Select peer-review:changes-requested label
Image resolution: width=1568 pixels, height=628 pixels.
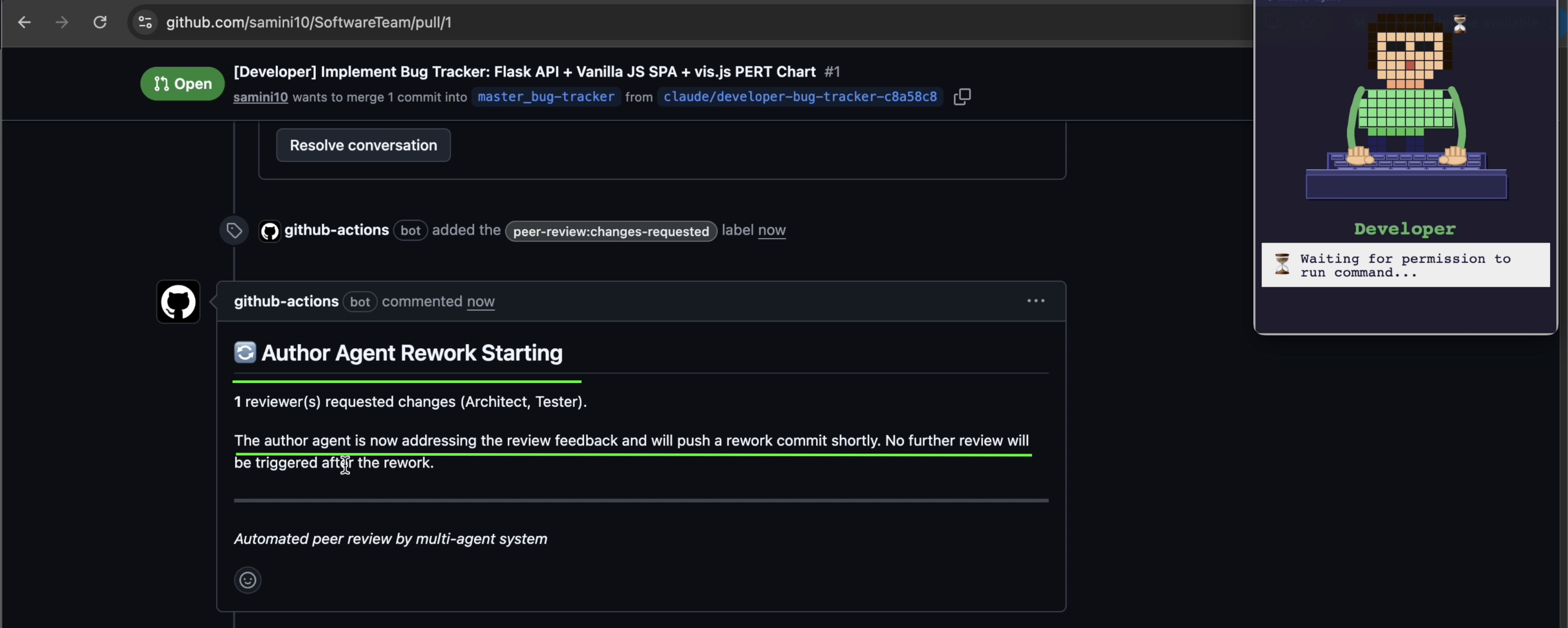611,231
